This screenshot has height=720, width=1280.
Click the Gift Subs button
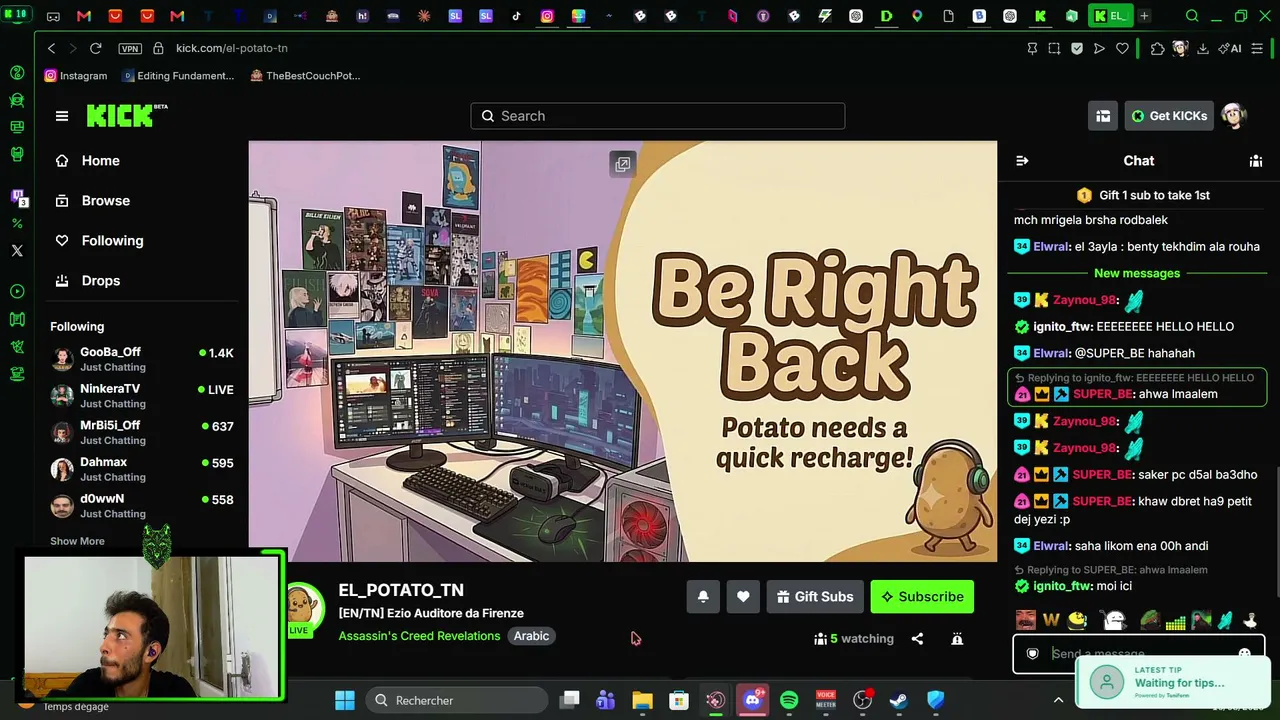(x=815, y=597)
